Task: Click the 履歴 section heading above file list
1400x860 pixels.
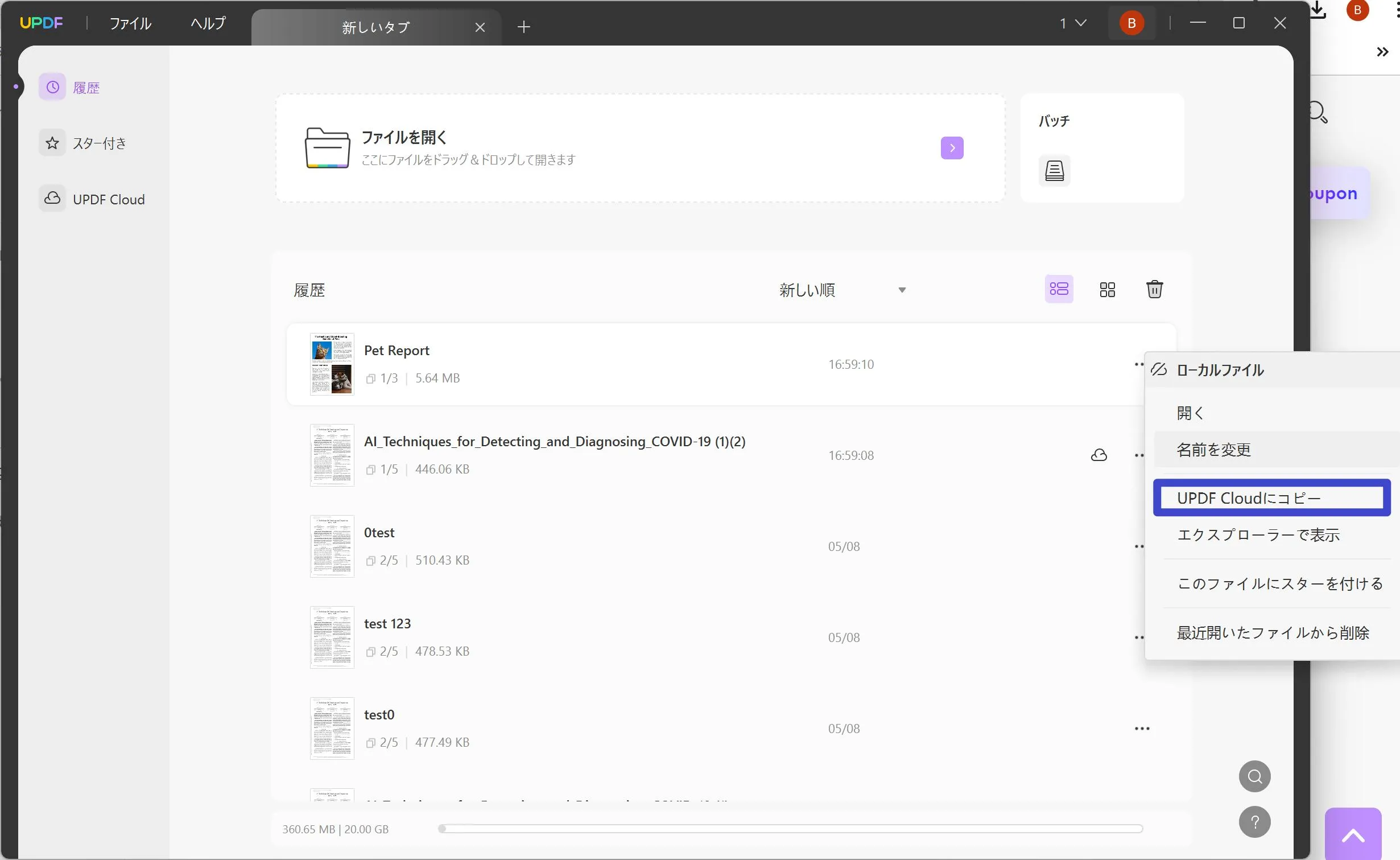Action: 309,290
